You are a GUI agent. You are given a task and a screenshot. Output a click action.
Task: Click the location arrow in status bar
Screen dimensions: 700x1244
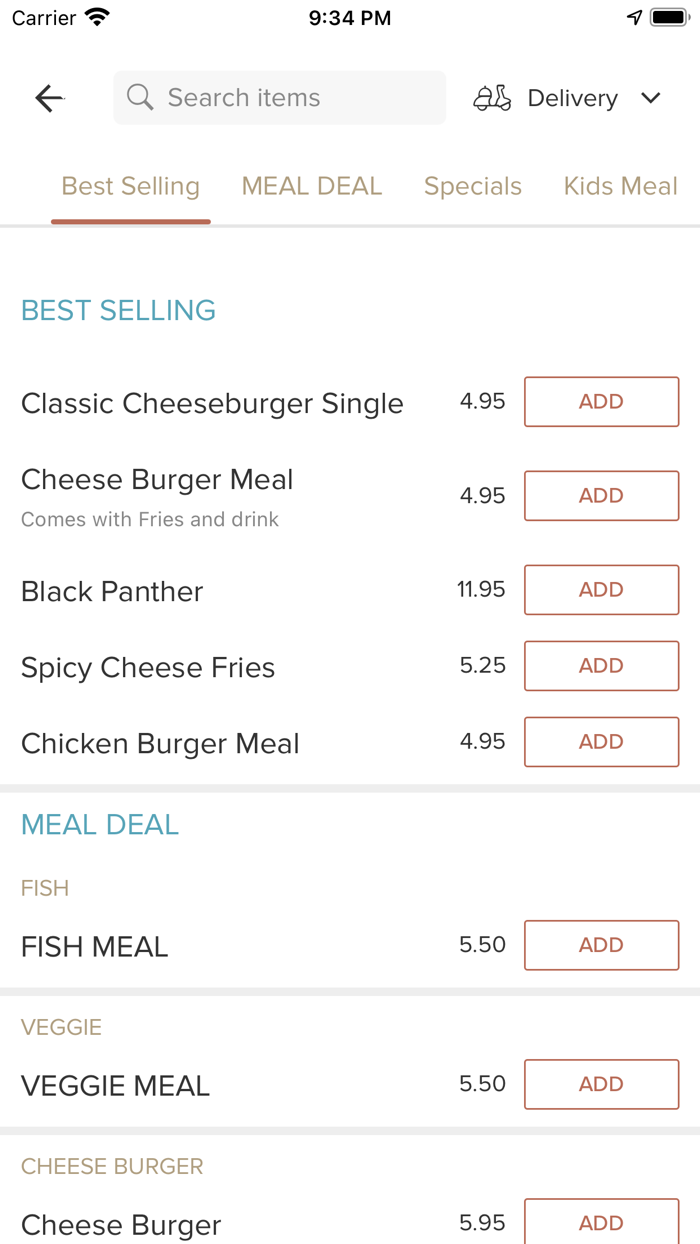tap(636, 16)
